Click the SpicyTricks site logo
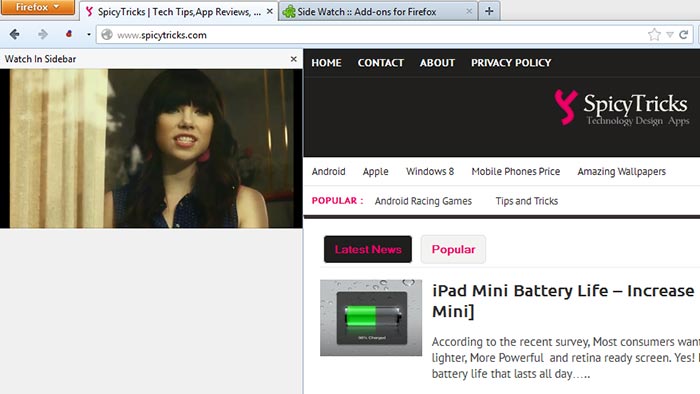The height and width of the screenshot is (394, 700). [x=622, y=108]
